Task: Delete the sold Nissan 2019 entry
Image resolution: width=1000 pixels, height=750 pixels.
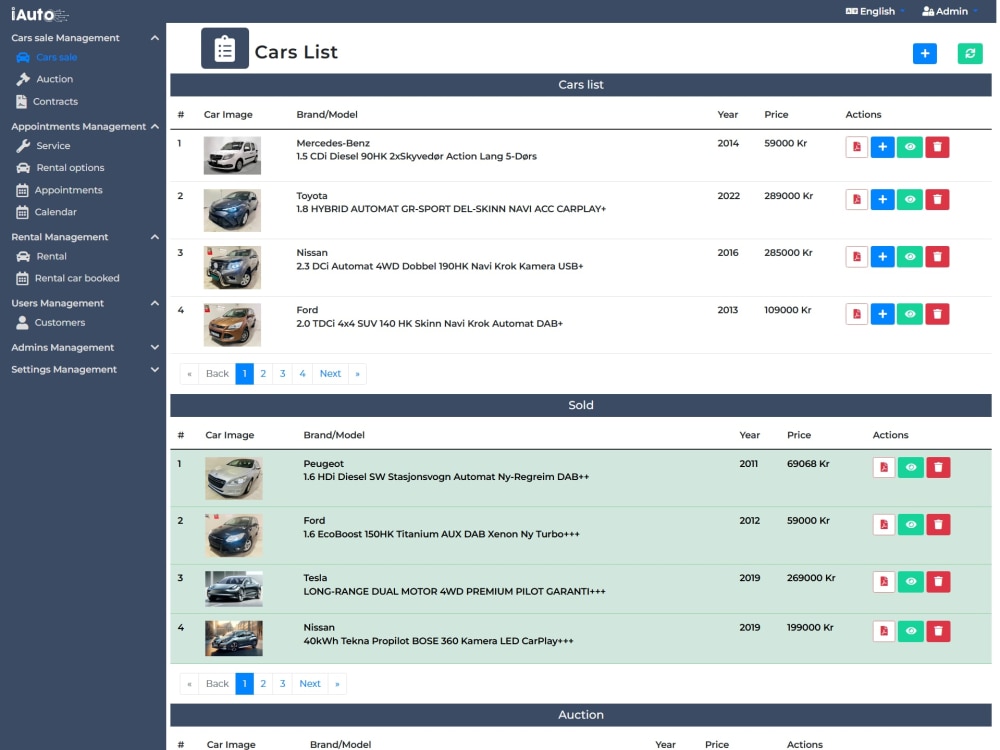Action: pyautogui.click(x=938, y=631)
